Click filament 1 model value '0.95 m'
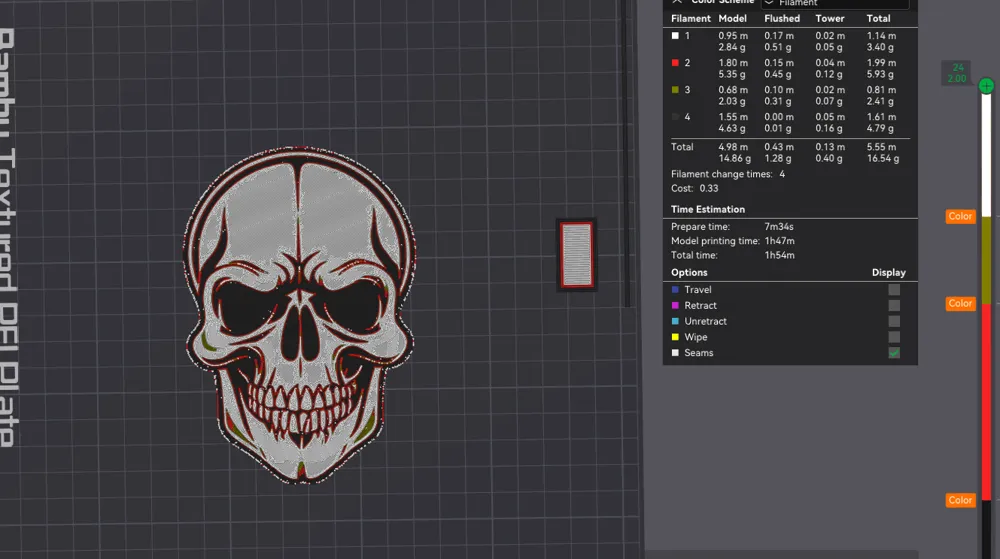1000x559 pixels. tap(733, 36)
